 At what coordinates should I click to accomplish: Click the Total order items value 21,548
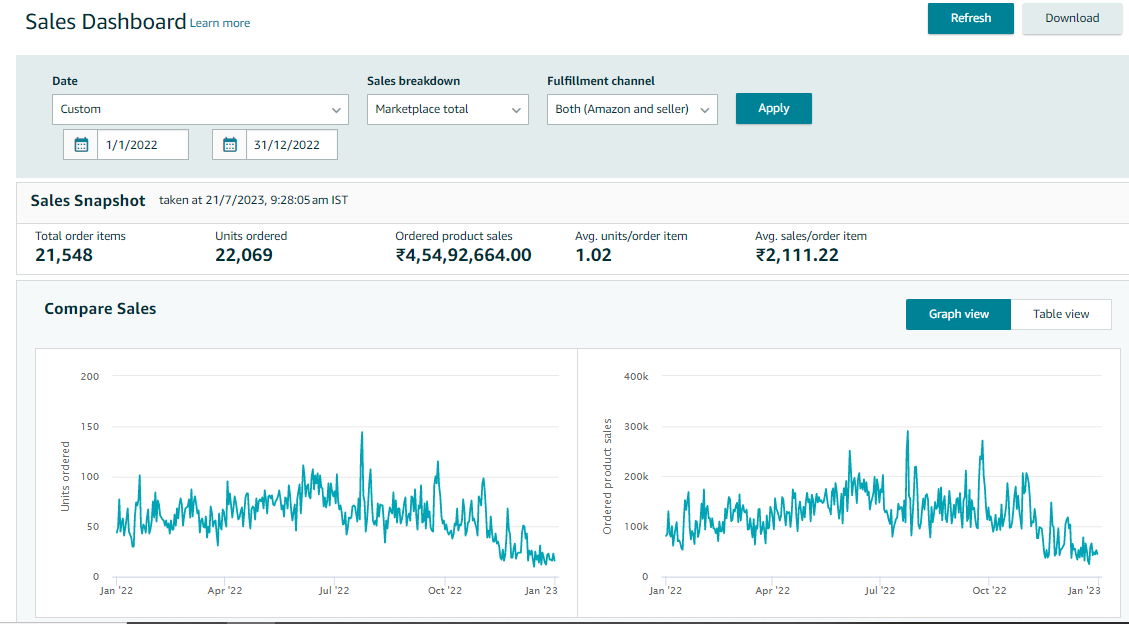pyautogui.click(x=64, y=255)
